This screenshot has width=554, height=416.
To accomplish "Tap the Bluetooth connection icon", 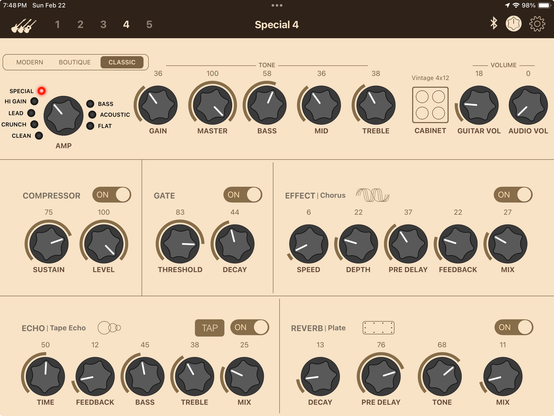I will click(x=494, y=24).
